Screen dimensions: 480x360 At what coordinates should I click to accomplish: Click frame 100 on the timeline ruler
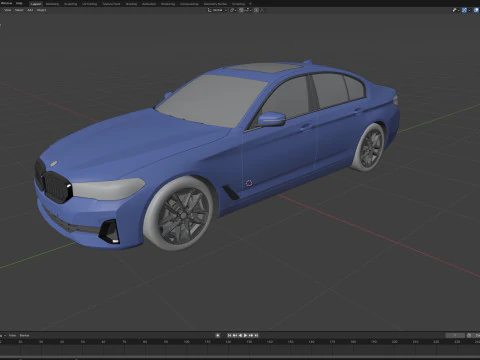186,342
